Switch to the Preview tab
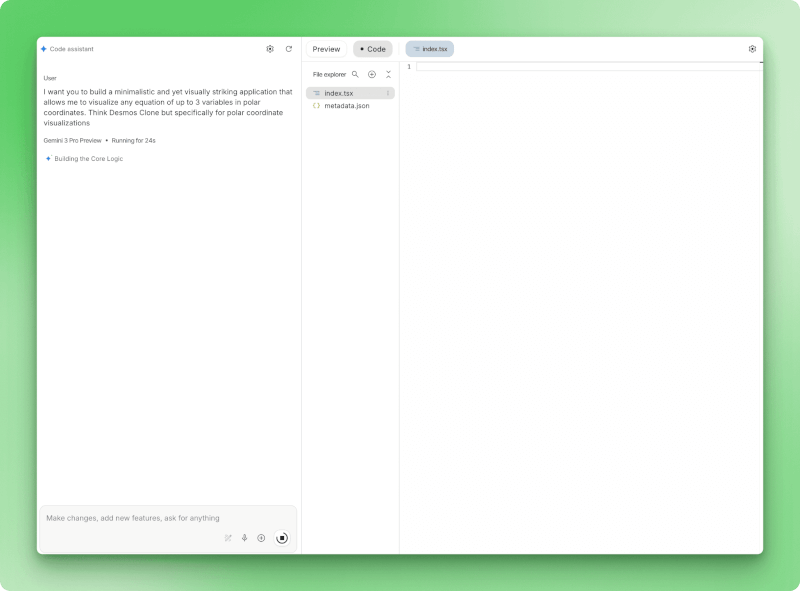The height and width of the screenshot is (591, 800). [326, 49]
